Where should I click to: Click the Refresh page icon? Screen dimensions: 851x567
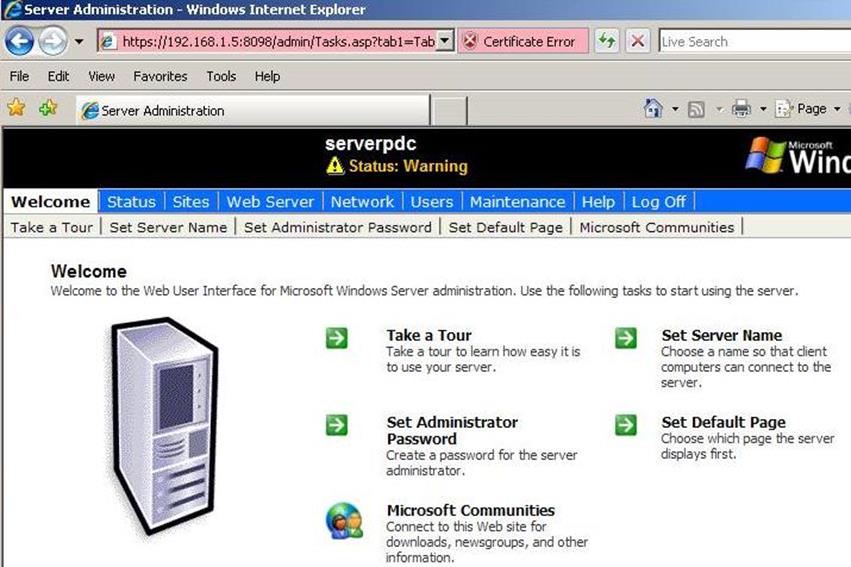tap(606, 41)
